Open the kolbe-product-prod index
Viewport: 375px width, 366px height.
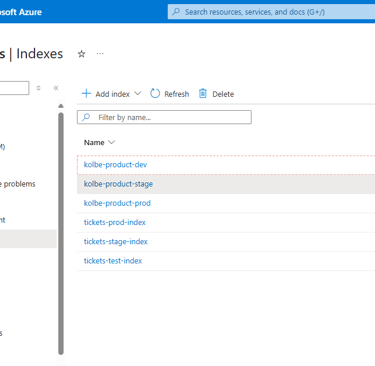[117, 203]
